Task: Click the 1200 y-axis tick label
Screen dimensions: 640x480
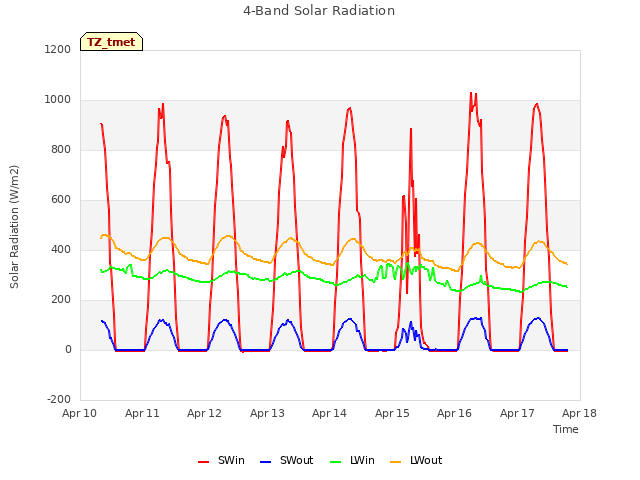Action: click(58, 49)
